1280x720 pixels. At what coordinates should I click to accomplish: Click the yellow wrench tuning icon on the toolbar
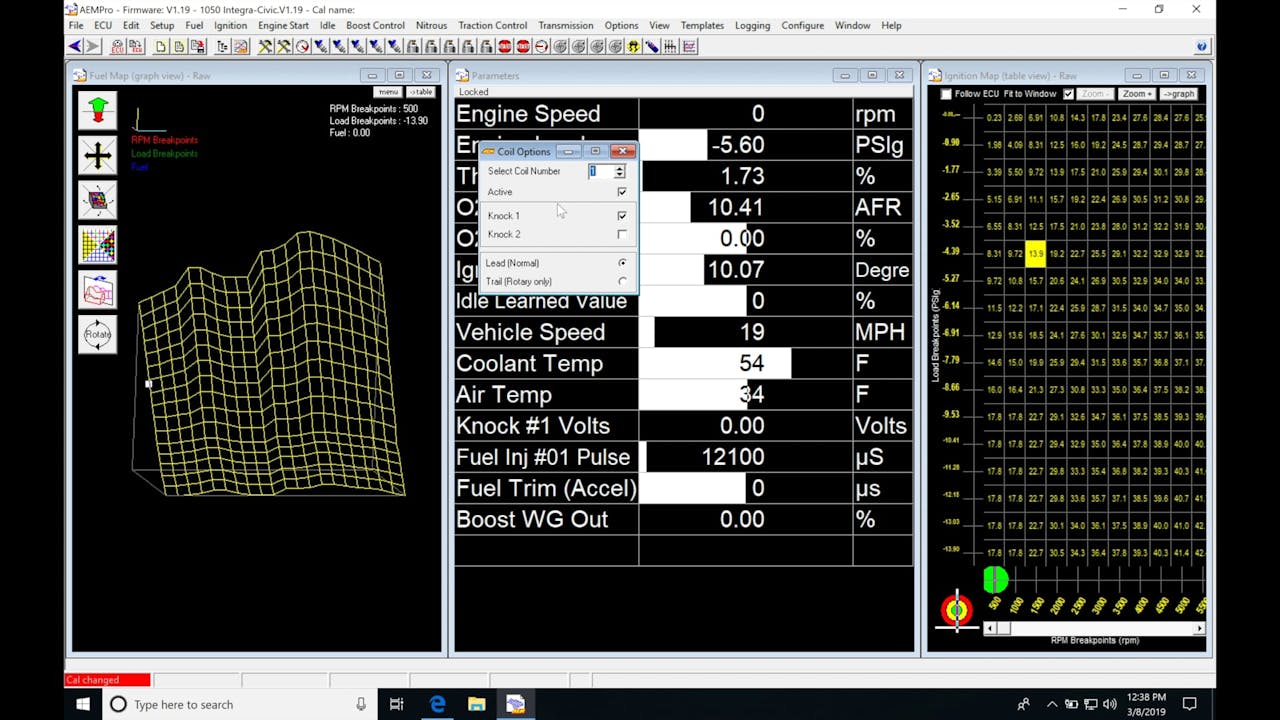(265, 46)
